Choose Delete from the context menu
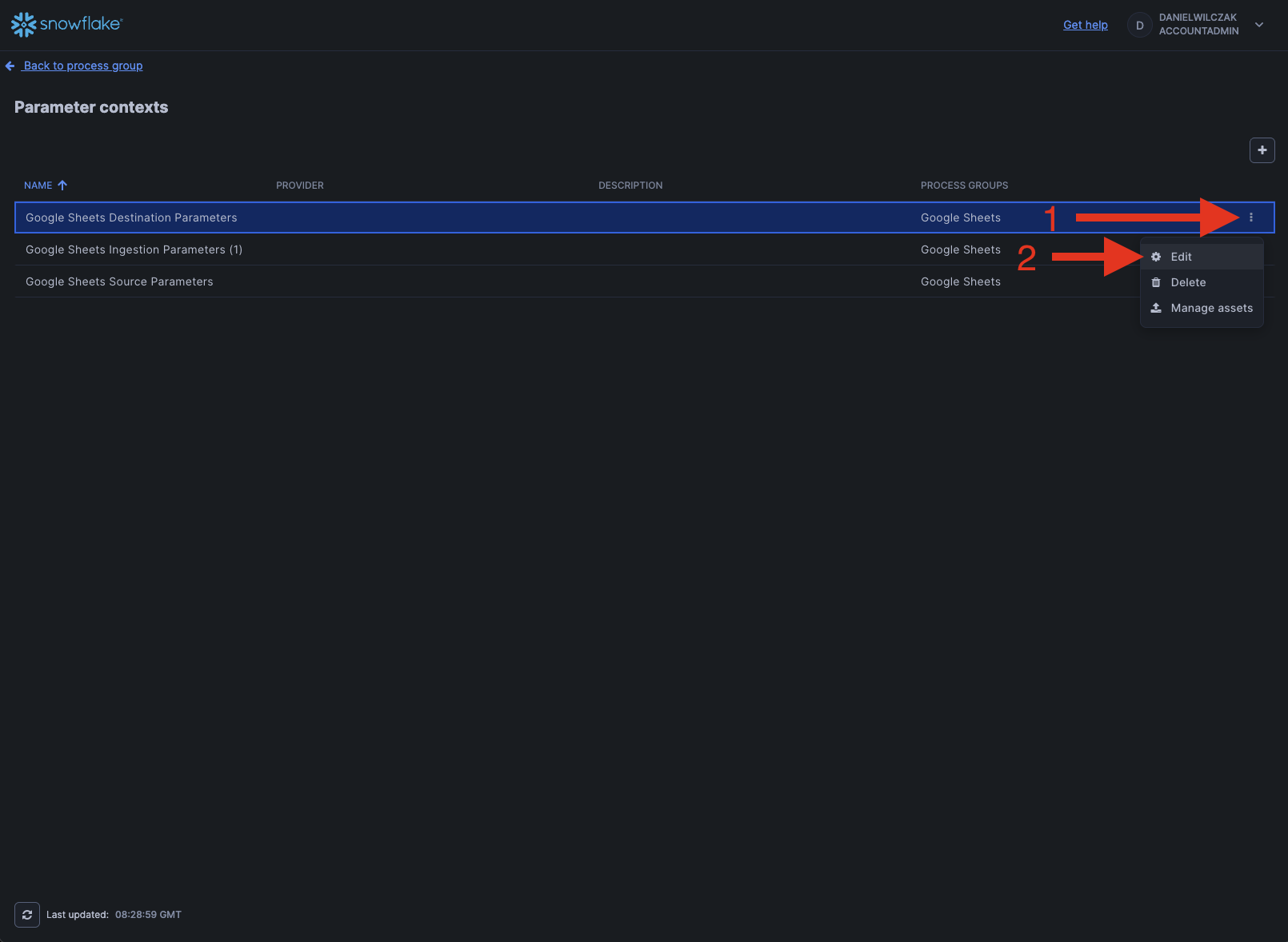The image size is (1288, 942). (x=1188, y=282)
